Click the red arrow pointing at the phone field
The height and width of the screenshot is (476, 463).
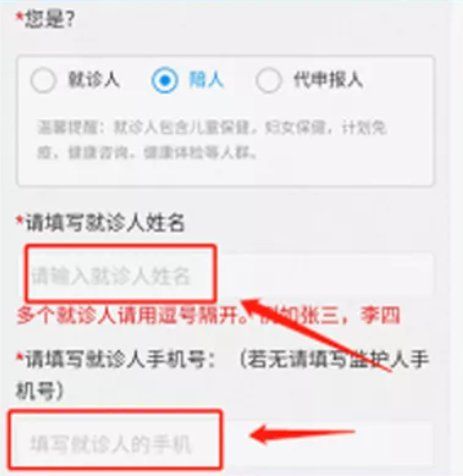(x=302, y=433)
